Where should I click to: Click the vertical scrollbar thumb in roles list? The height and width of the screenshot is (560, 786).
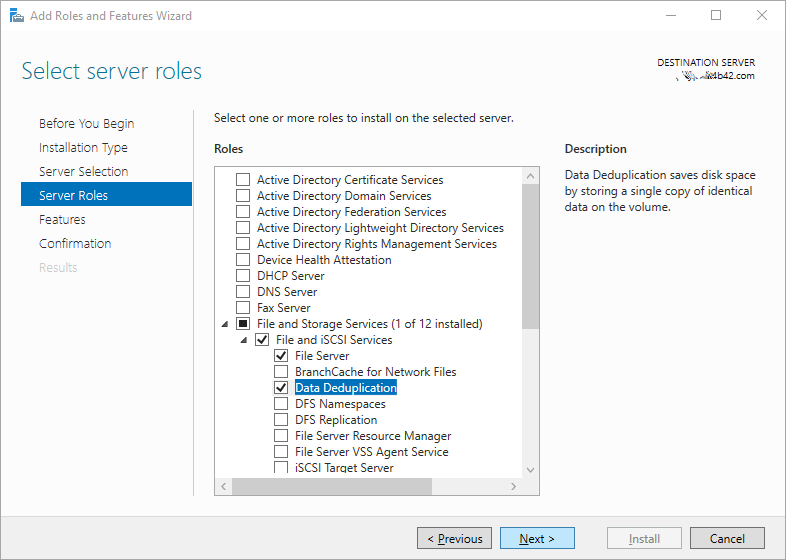coord(530,257)
